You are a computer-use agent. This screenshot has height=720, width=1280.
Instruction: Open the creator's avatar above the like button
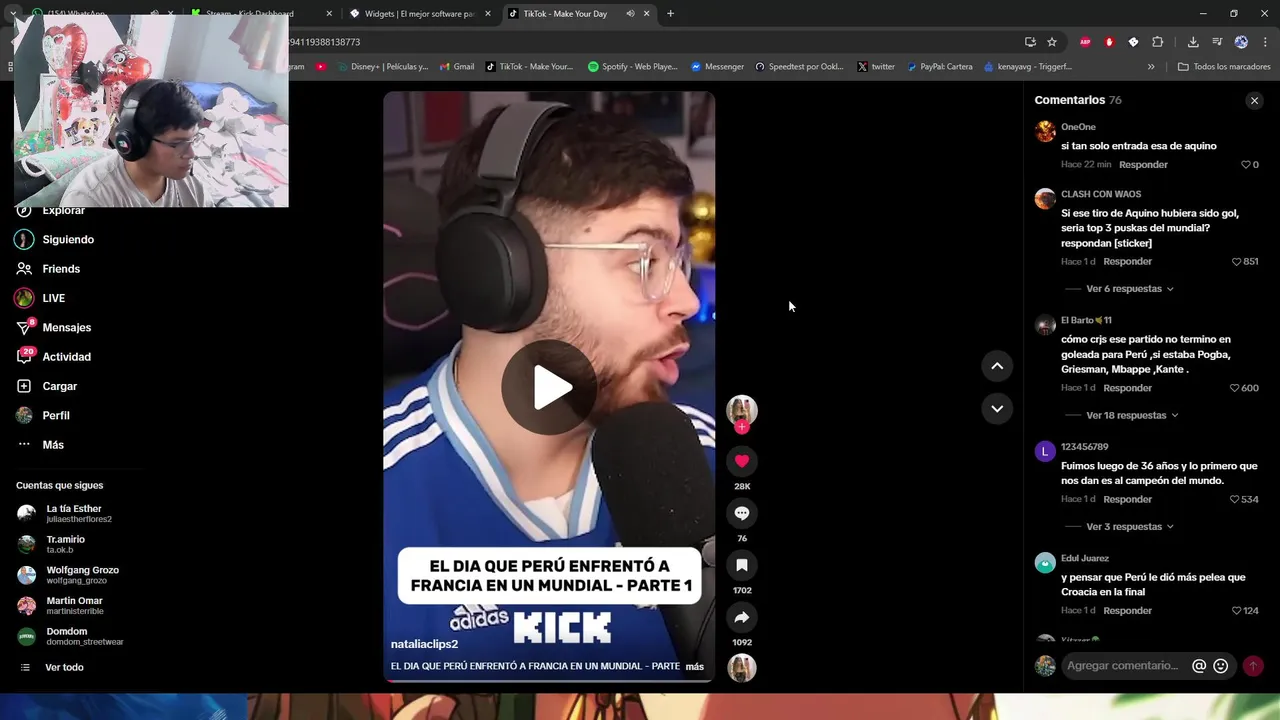tap(742, 410)
